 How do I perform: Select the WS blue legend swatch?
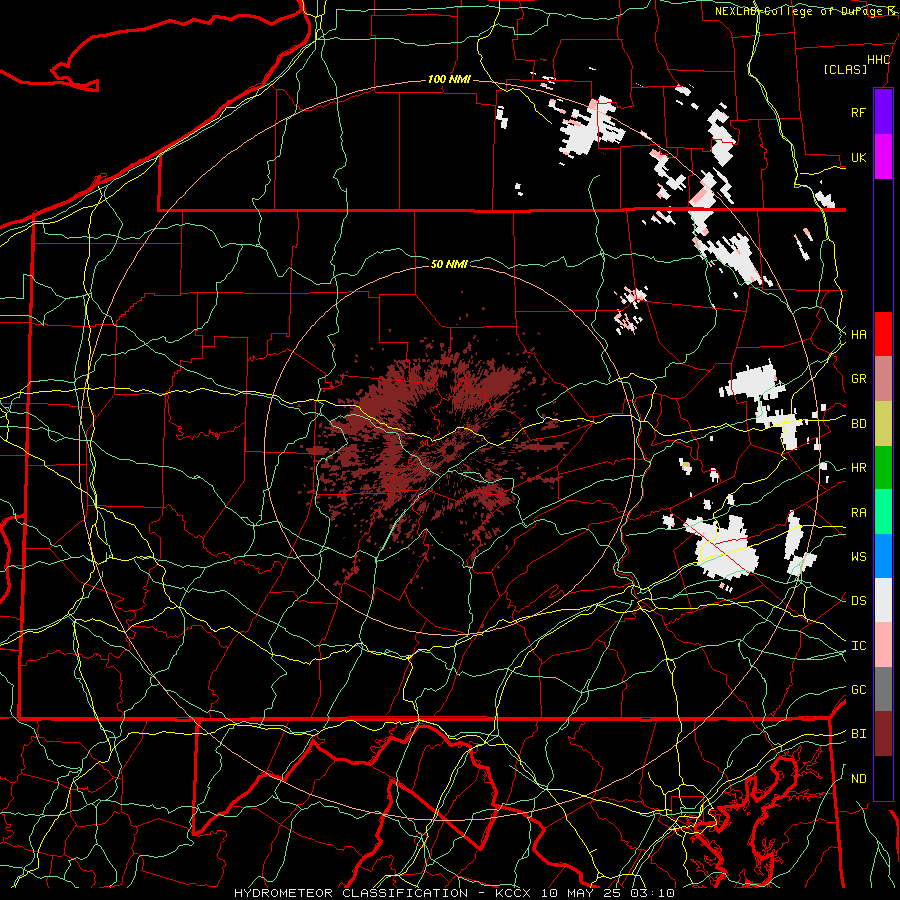pos(883,556)
